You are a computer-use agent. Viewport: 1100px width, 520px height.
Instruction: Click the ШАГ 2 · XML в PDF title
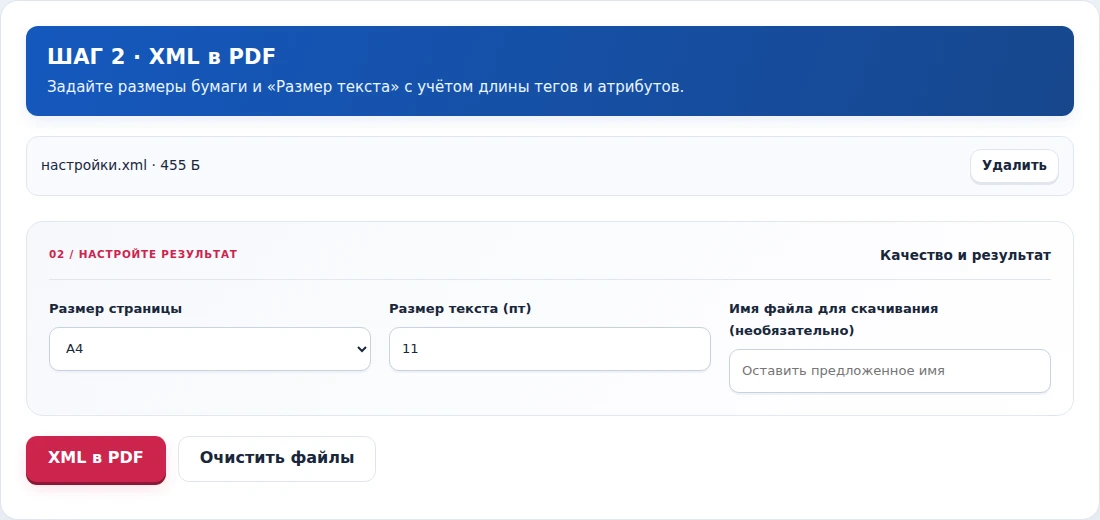click(161, 57)
